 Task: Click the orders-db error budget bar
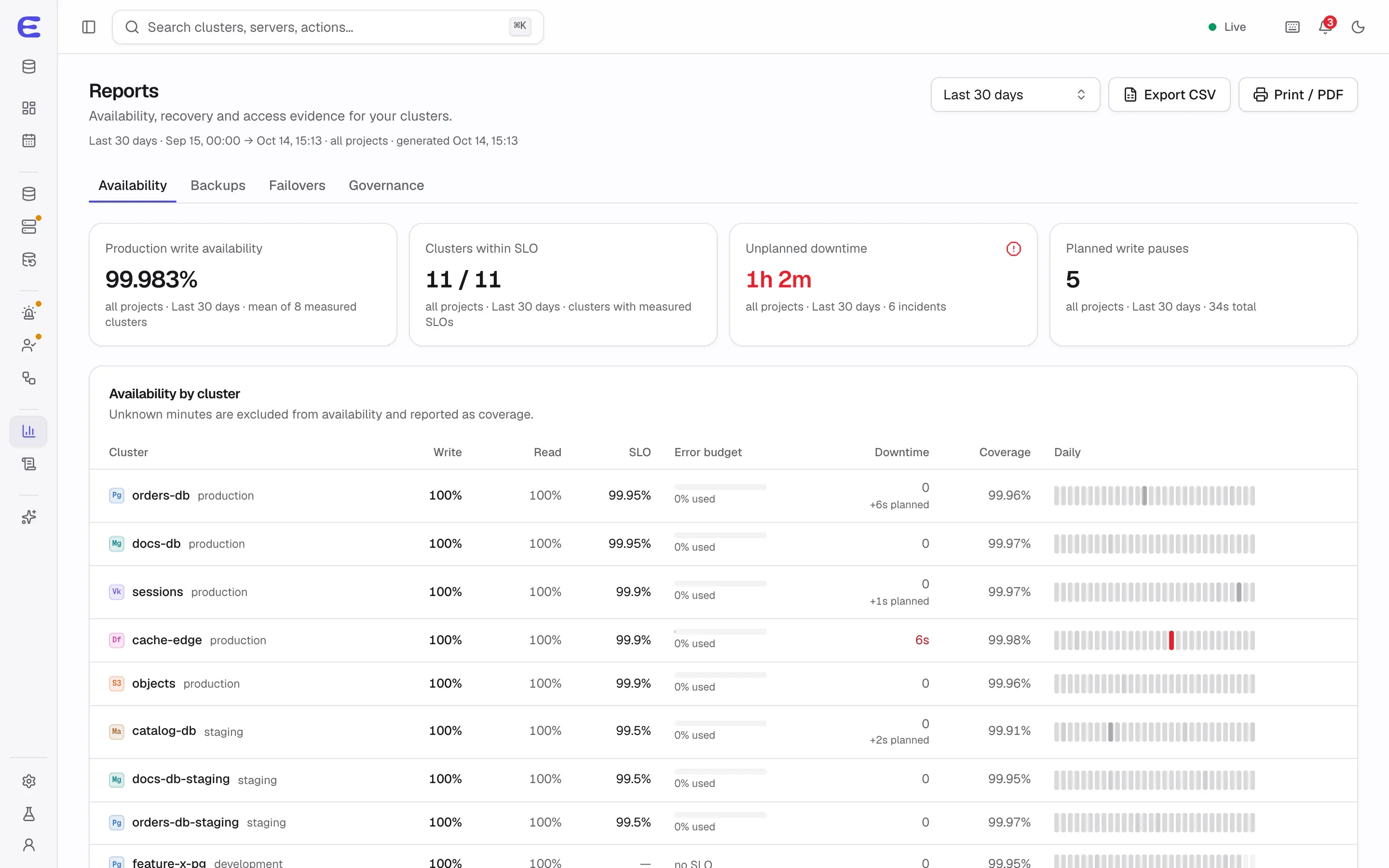click(x=721, y=488)
